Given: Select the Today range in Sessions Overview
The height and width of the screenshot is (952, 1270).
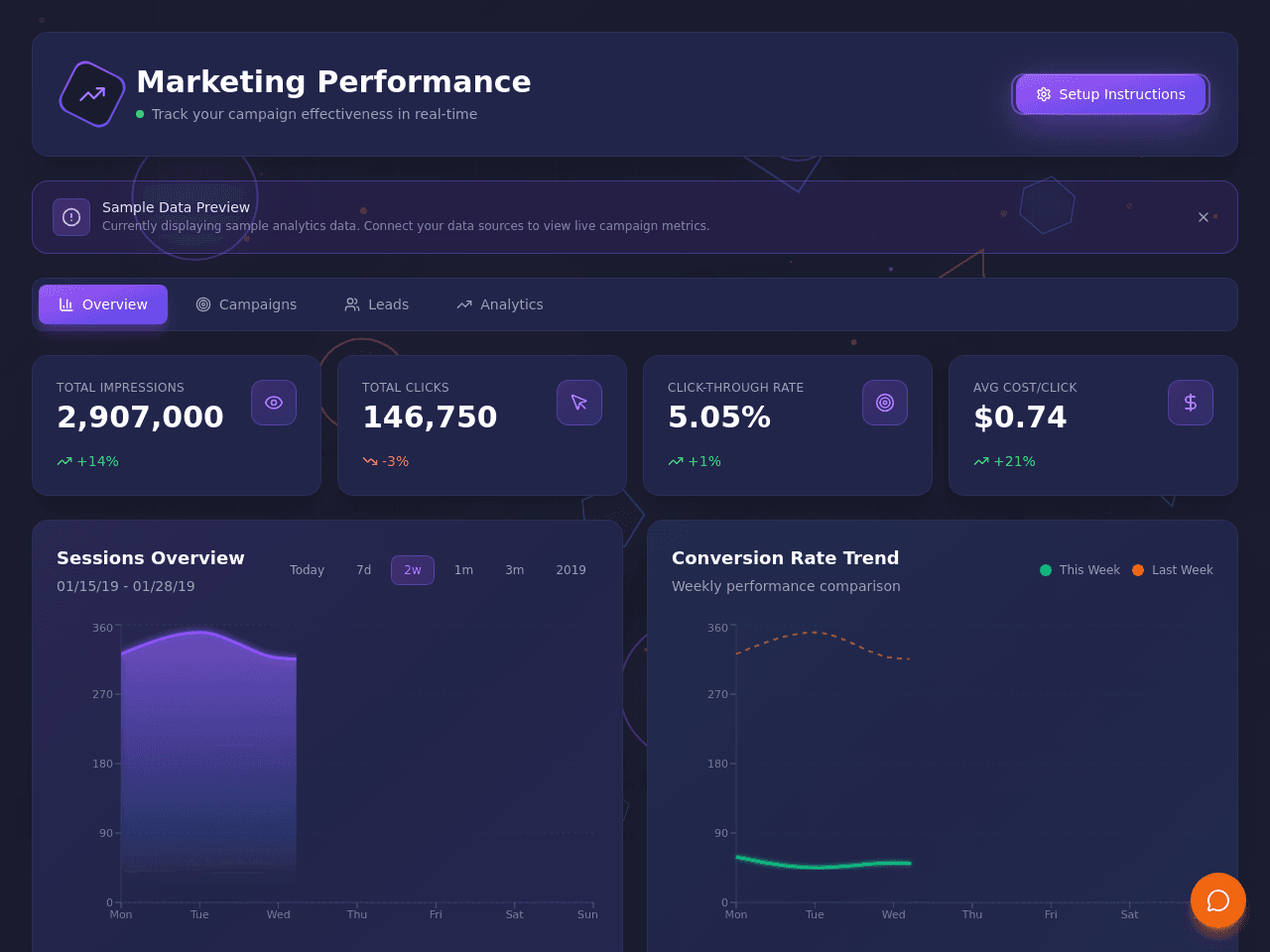Looking at the screenshot, I should [x=307, y=570].
